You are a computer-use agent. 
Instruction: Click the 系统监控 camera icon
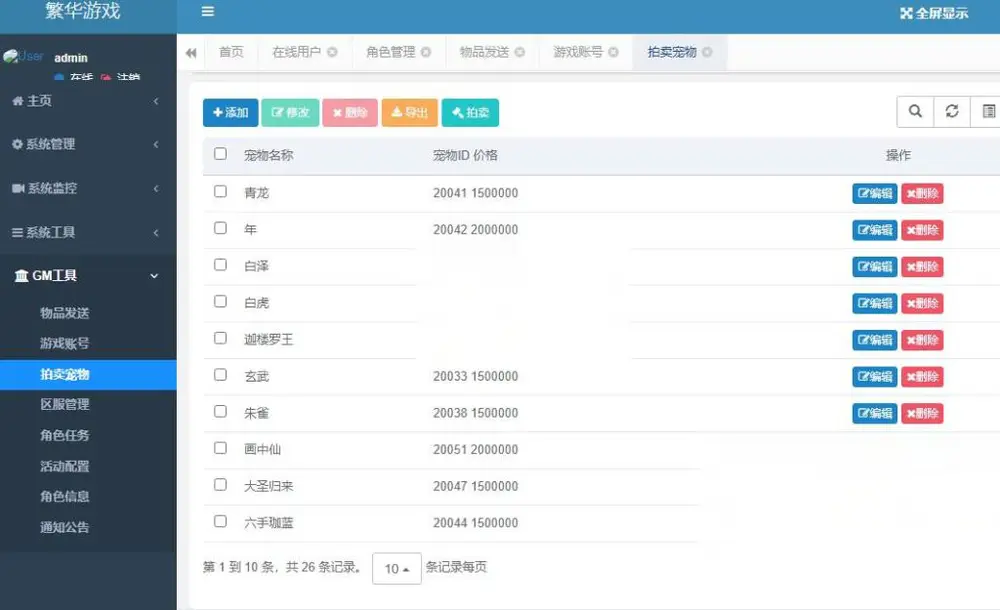click(x=18, y=188)
